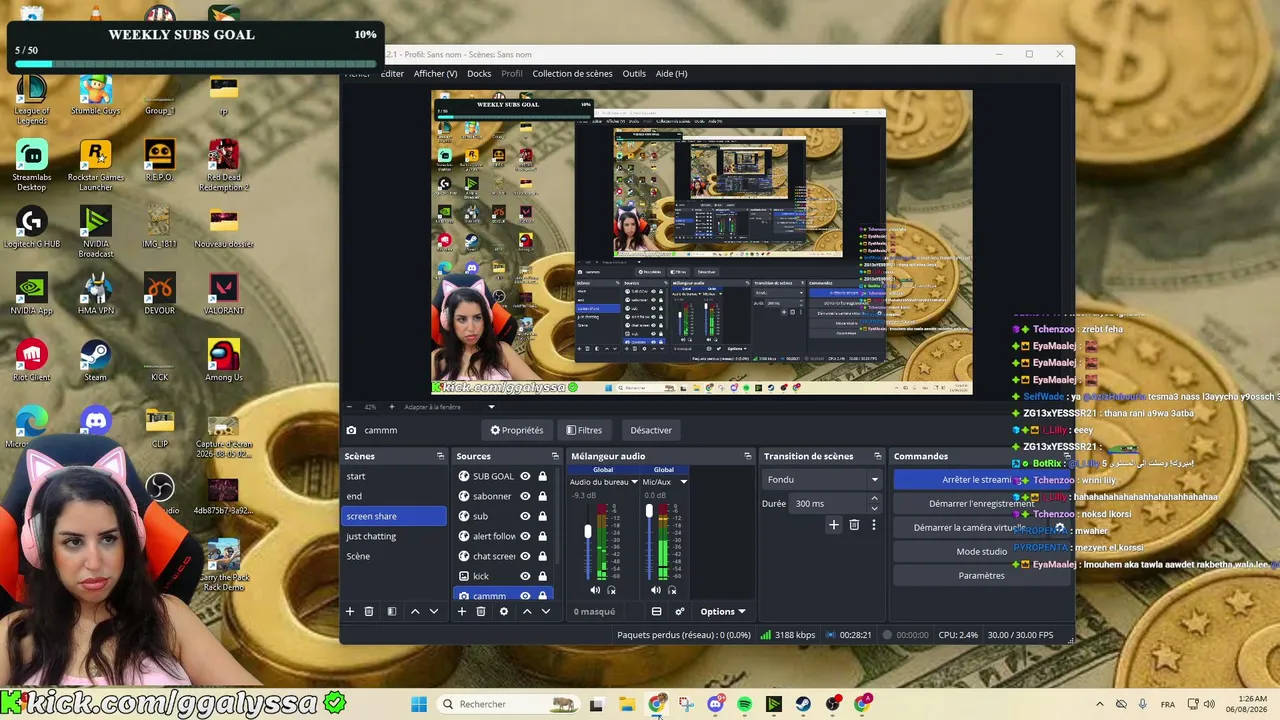Screen dimensions: 1280x720
Task: Mute the Audio du bureau speaker icon
Action: click(x=595, y=590)
